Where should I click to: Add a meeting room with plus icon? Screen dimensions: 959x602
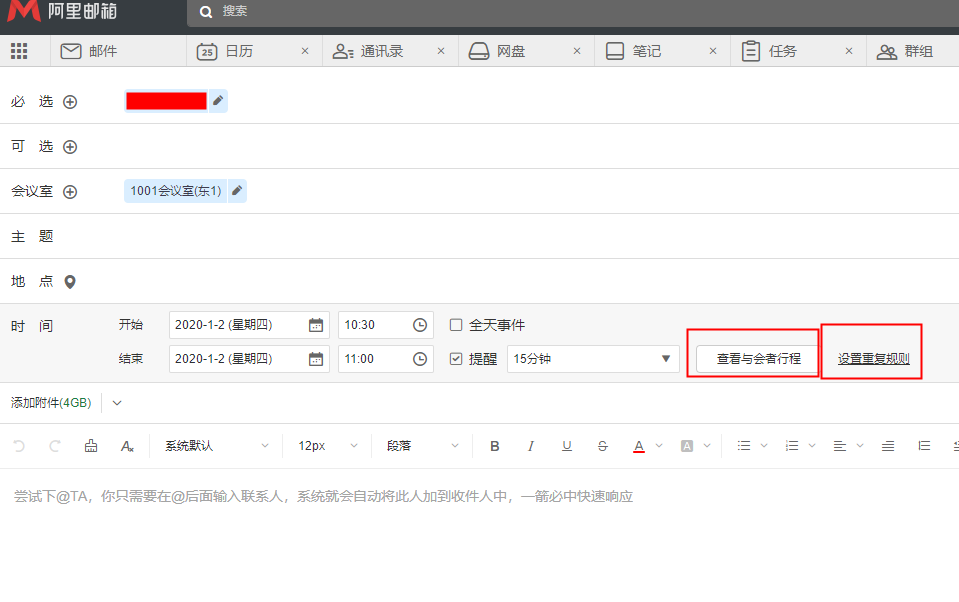pyautogui.click(x=70, y=192)
